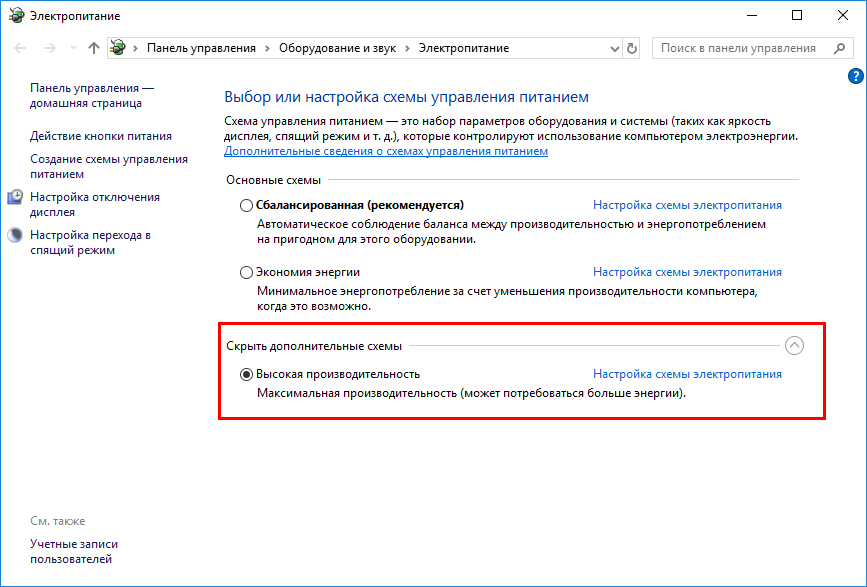Click the sleep mode moon icon
867x587 pixels.
[15, 235]
